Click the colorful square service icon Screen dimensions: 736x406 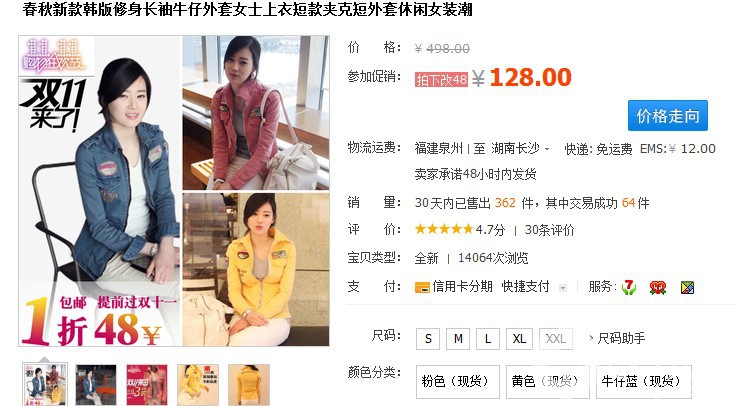click(x=687, y=287)
